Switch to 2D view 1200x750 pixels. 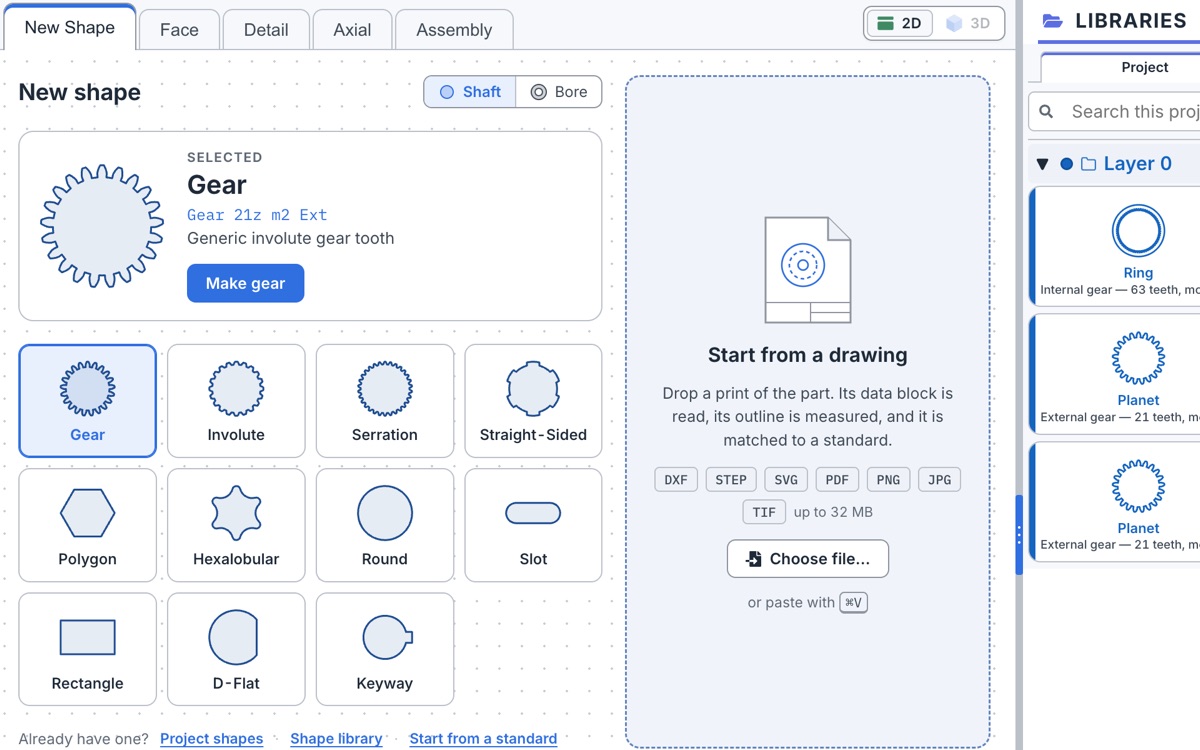(x=899, y=23)
